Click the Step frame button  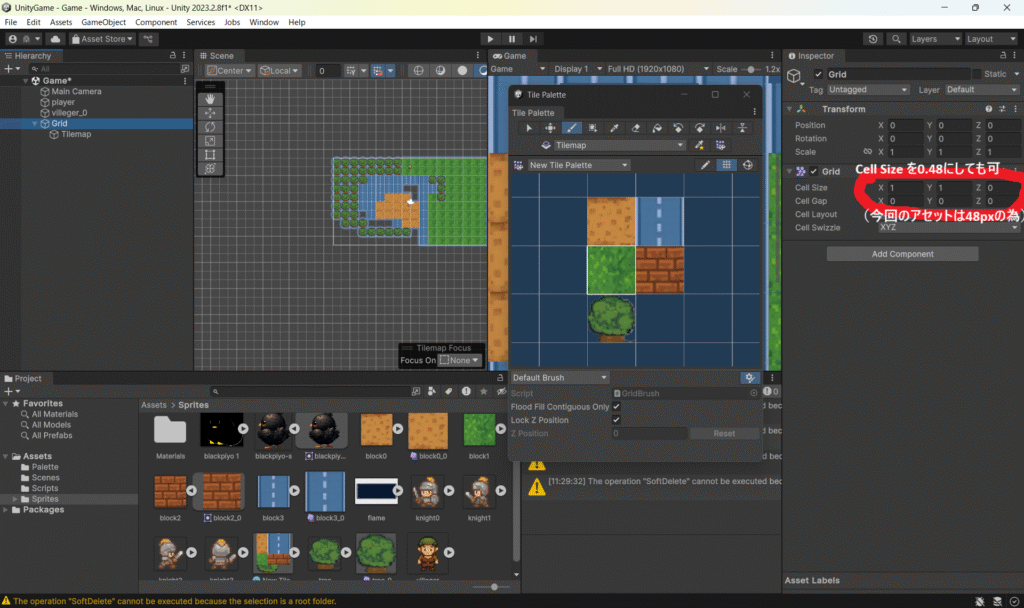[534, 39]
